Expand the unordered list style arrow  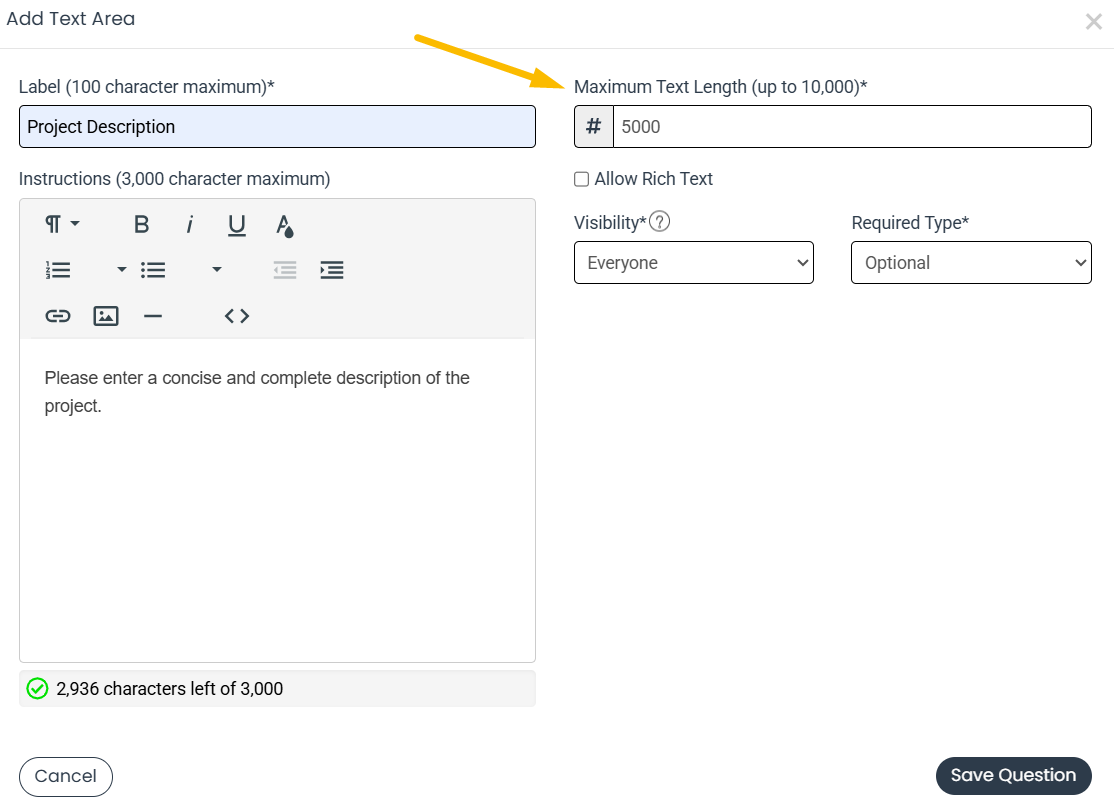[216, 270]
